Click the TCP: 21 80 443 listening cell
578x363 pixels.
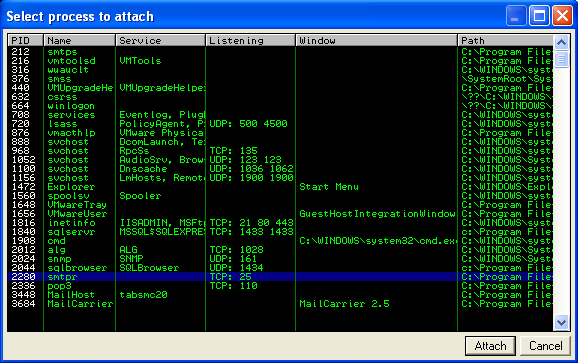coord(251,223)
